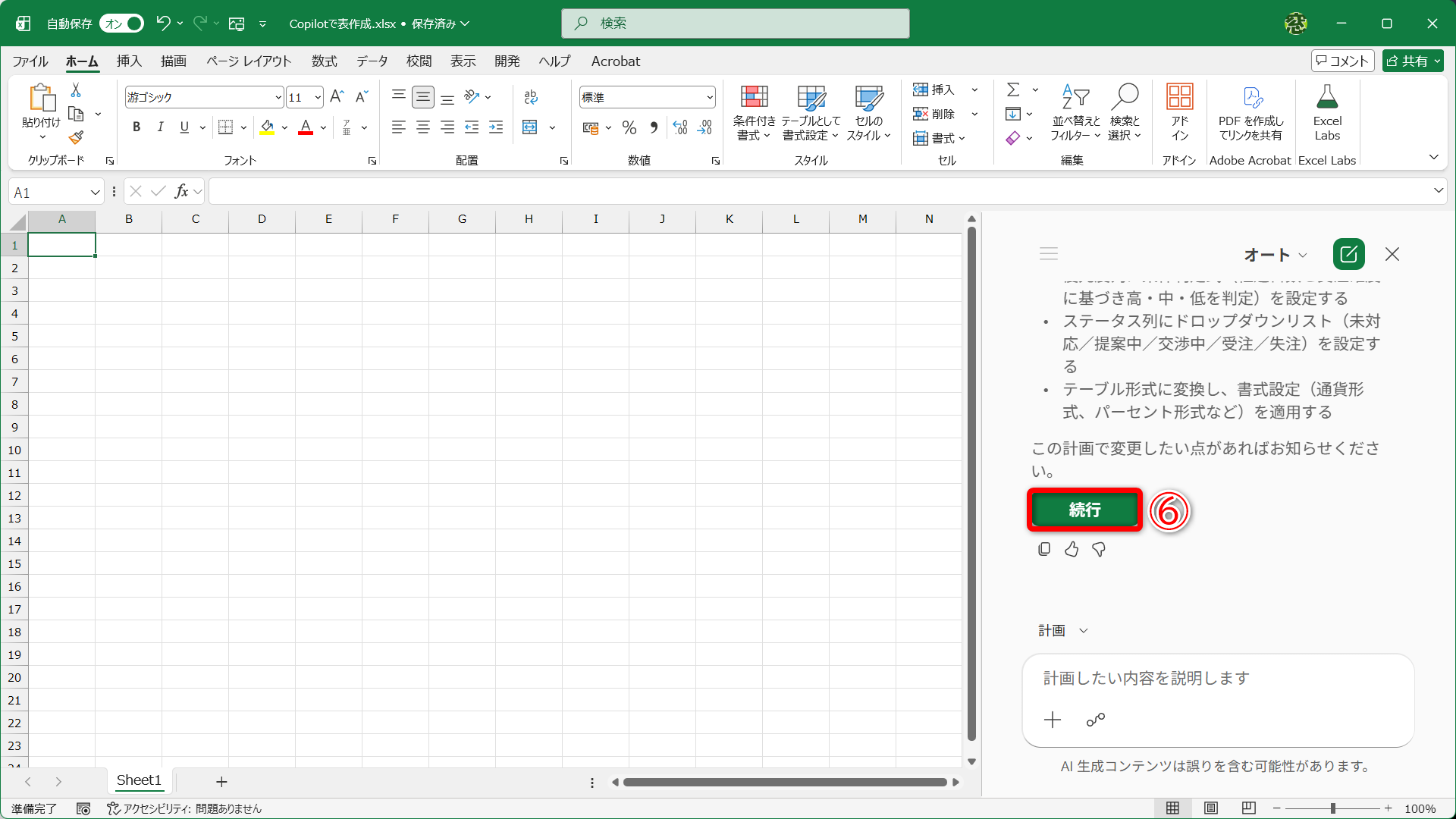
Task: Toggle Italic formatting
Action: [x=160, y=127]
